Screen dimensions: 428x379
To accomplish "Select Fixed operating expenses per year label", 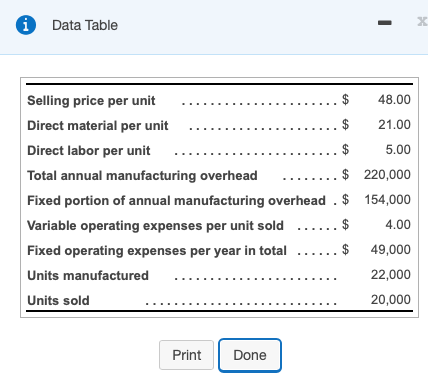I will pos(157,250).
